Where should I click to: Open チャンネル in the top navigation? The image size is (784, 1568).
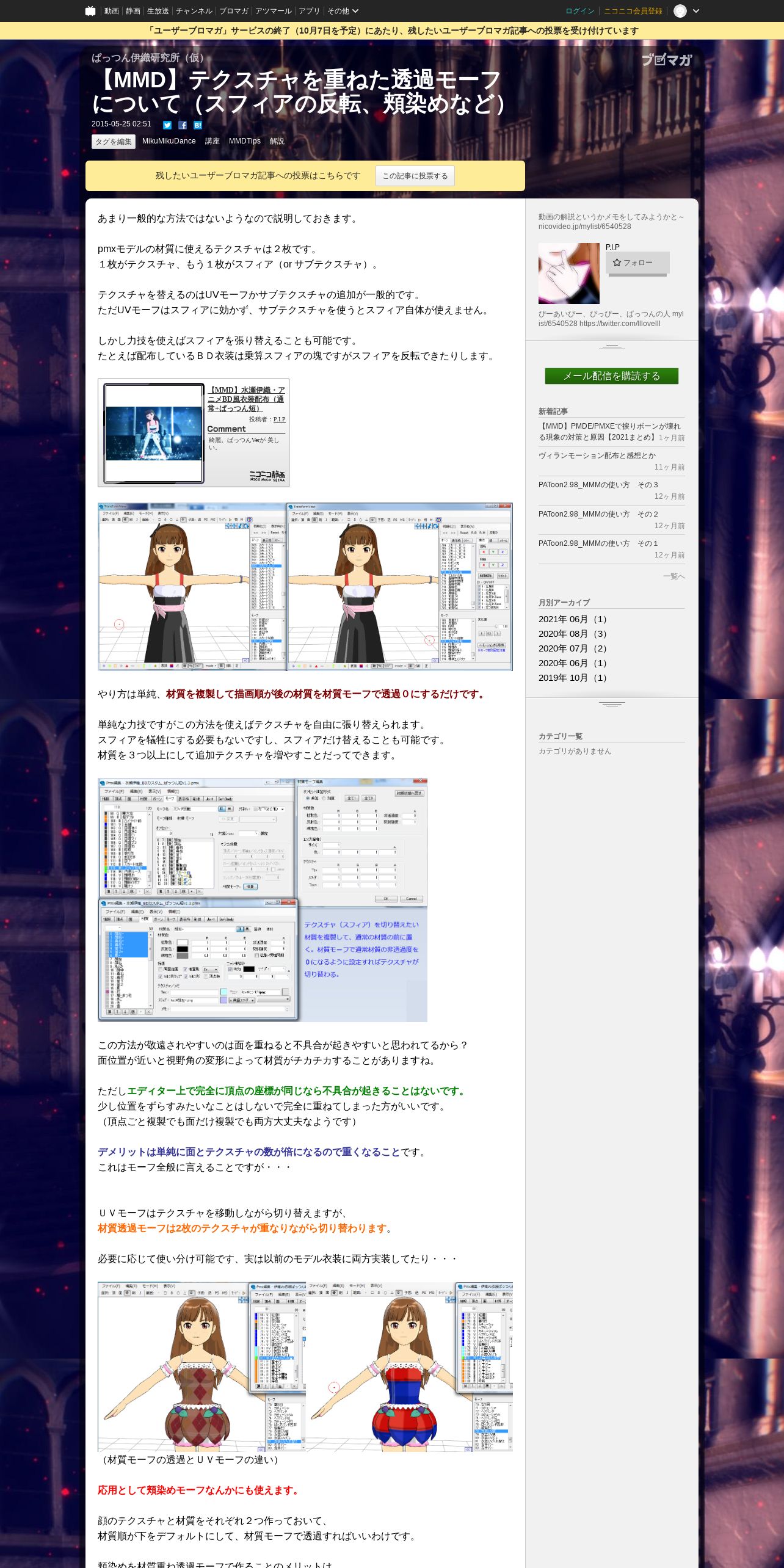(194, 11)
